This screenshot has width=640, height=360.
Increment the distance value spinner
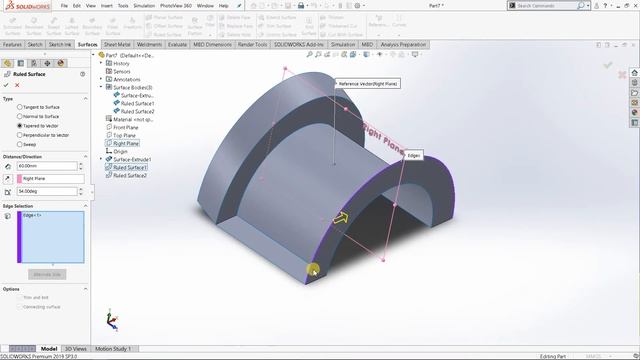(x=81, y=164)
